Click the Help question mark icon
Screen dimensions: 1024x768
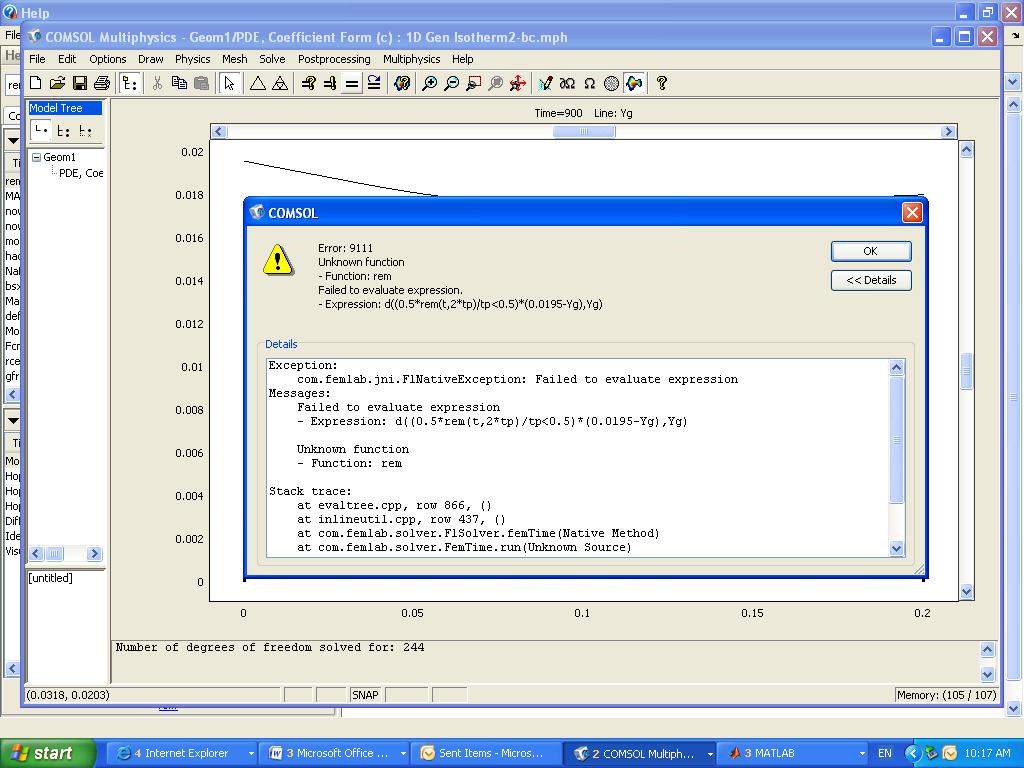pyautogui.click(x=661, y=84)
